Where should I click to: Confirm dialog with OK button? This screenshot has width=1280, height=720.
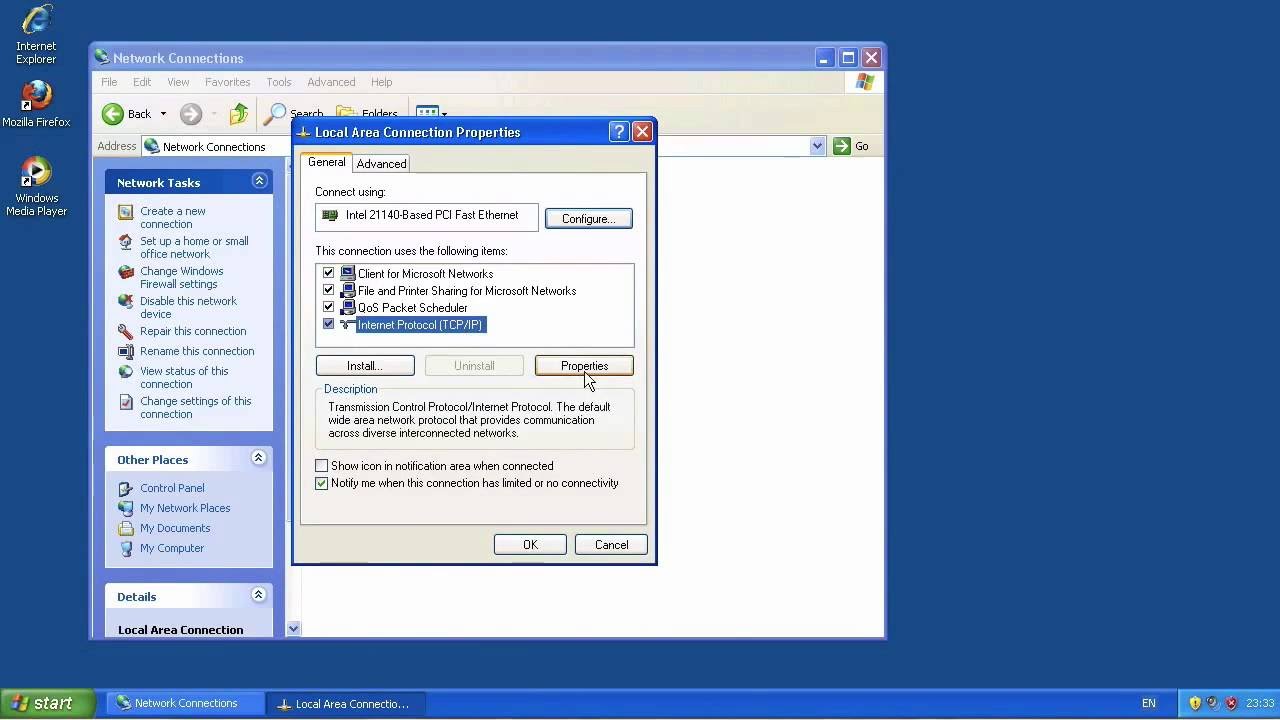(530, 545)
